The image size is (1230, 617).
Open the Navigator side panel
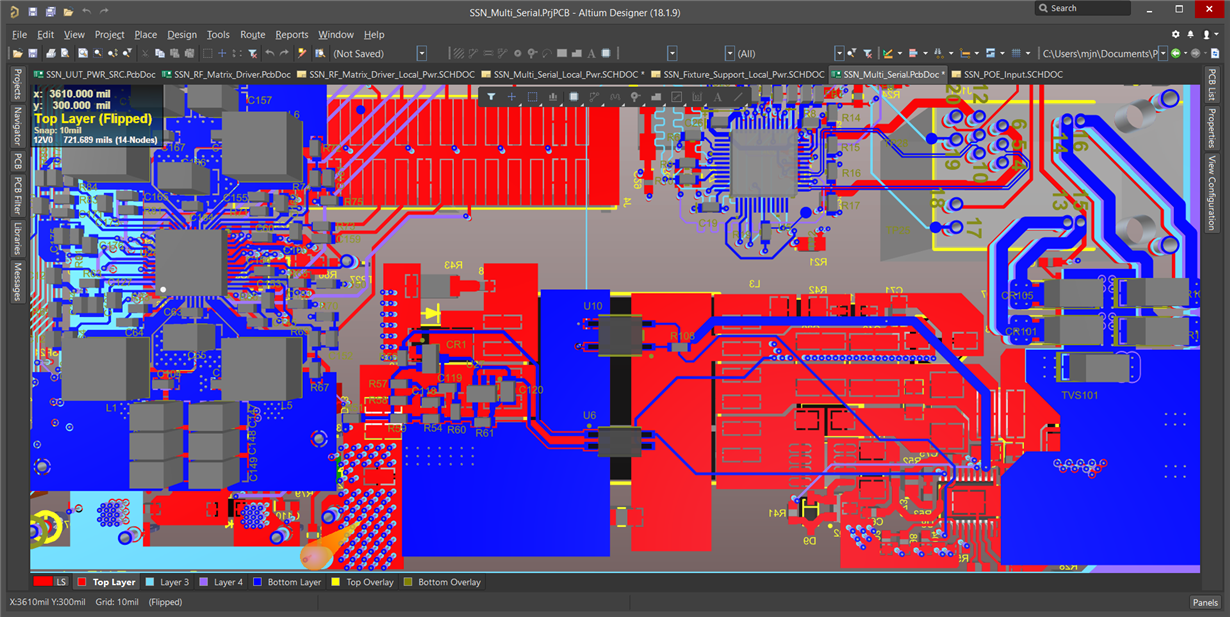point(17,126)
